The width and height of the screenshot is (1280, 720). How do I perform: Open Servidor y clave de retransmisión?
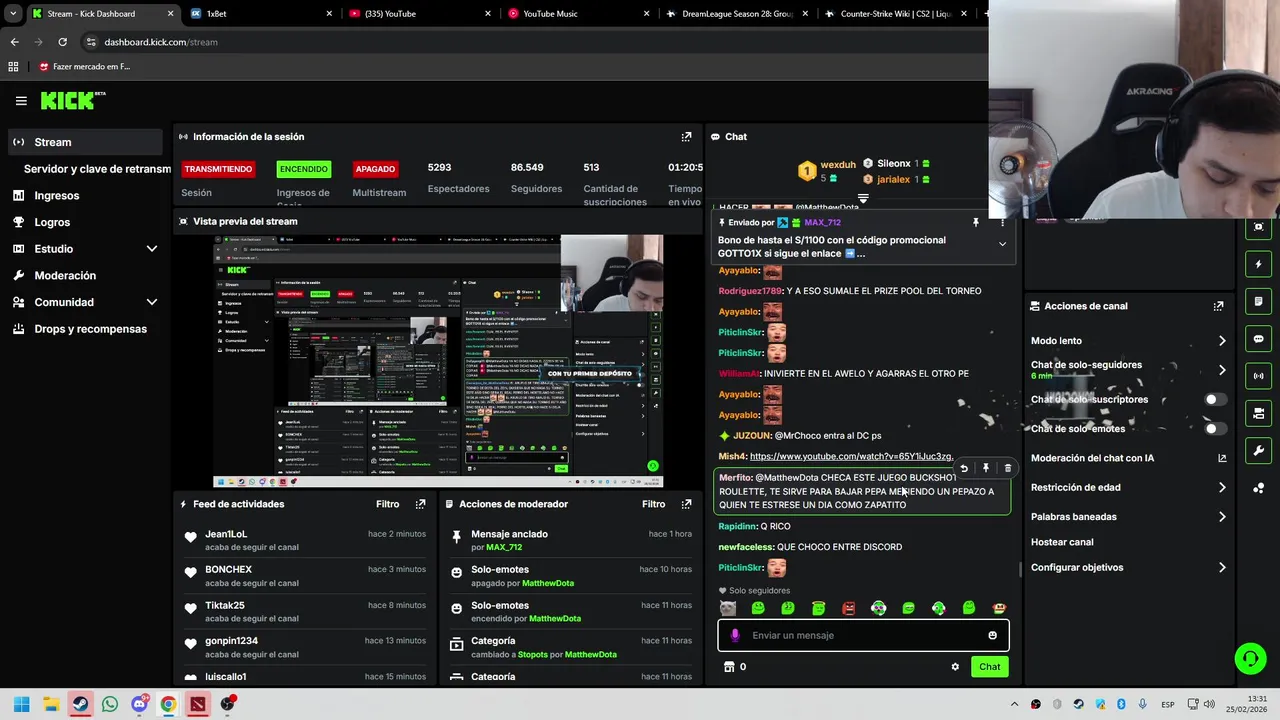point(96,169)
